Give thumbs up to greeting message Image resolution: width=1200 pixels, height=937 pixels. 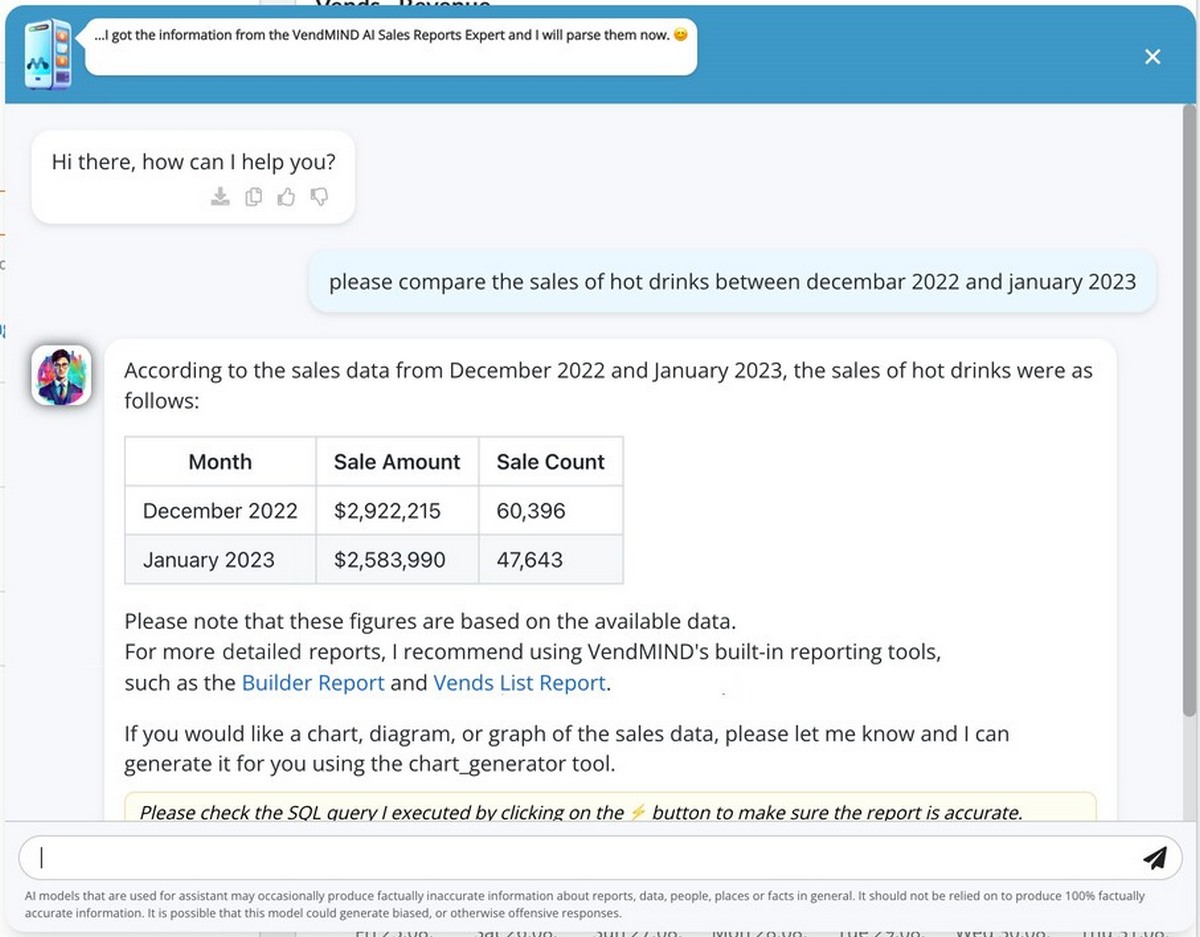click(287, 197)
